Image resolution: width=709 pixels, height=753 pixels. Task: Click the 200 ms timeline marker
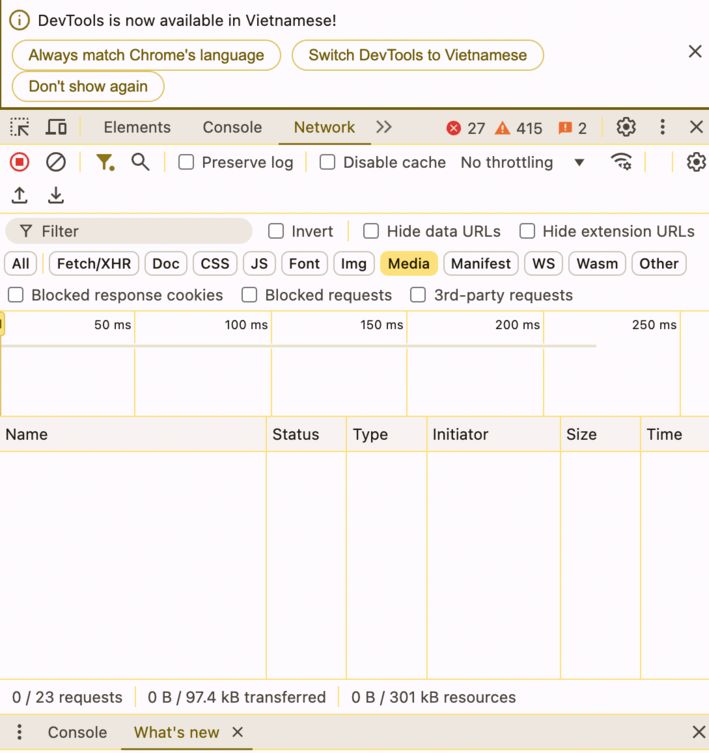517,325
